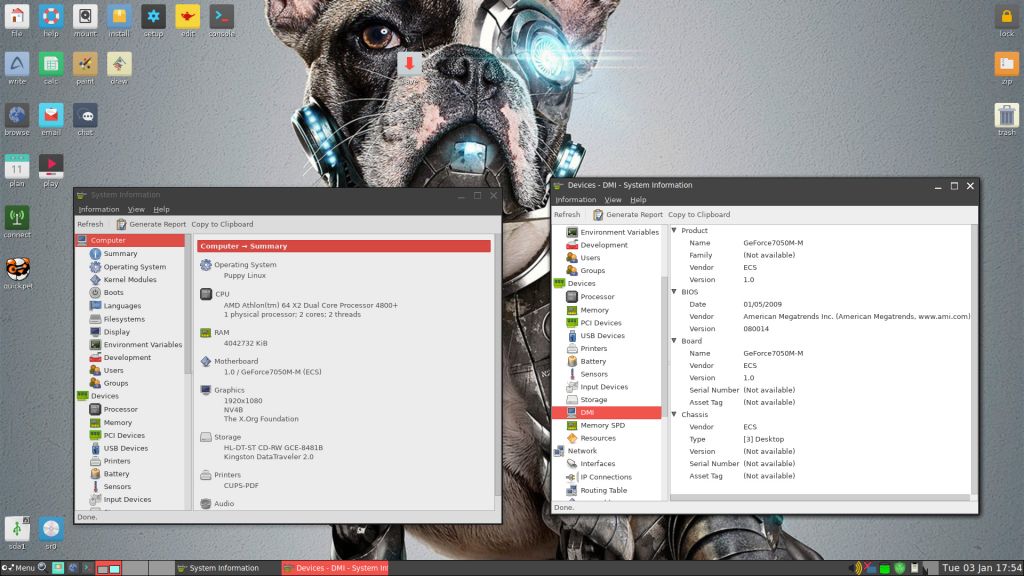Open Information menu in DMI window
1024x576 pixels.
[575, 200]
